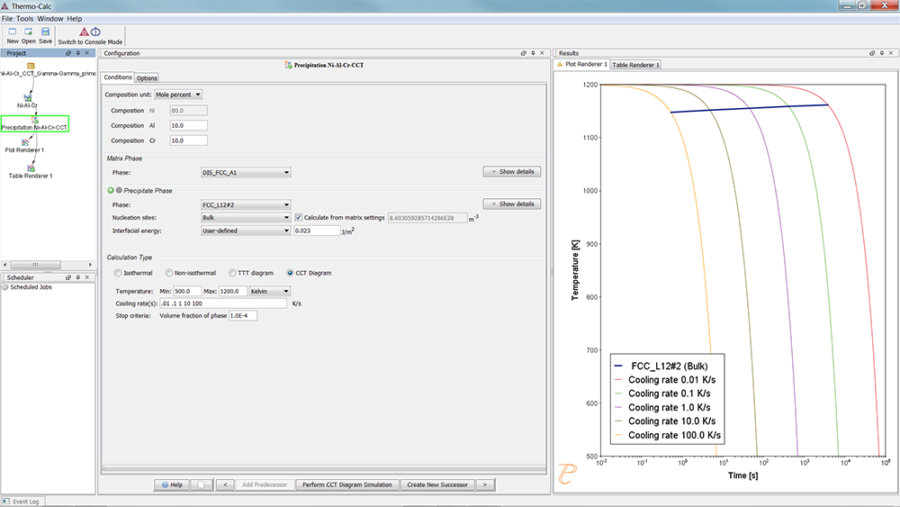900x507 pixels.
Task: Click the New project toolbar icon
Action: (12, 34)
